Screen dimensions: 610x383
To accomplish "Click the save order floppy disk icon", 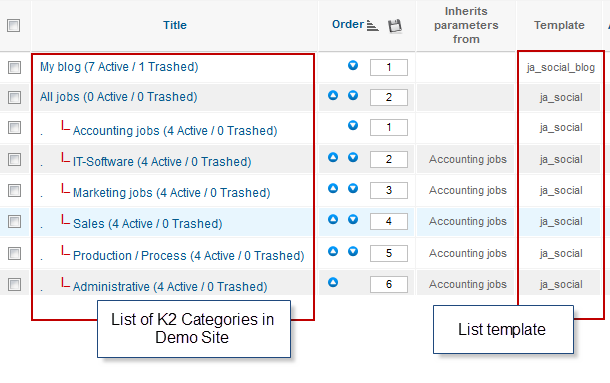I will (395, 26).
